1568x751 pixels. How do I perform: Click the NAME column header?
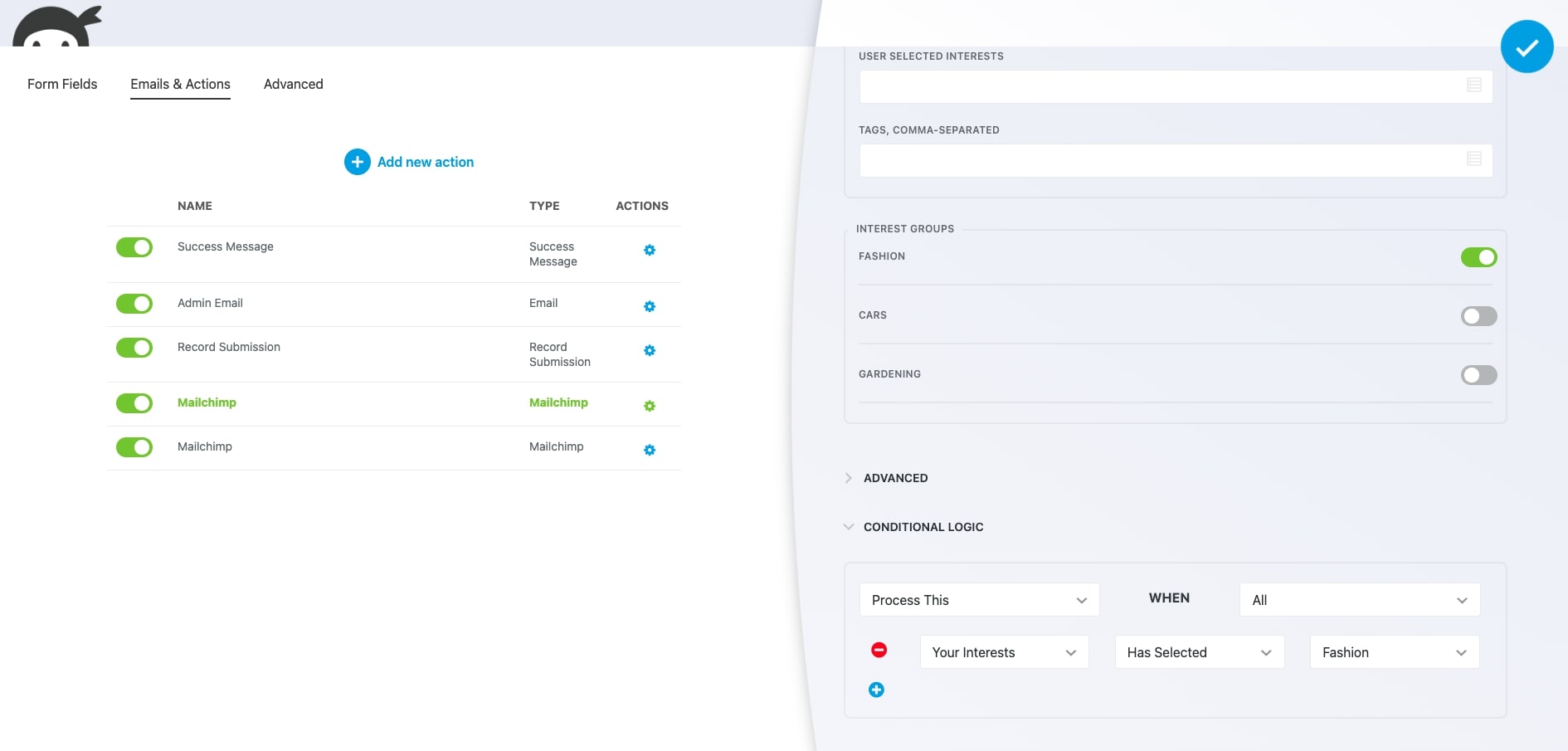pos(195,206)
